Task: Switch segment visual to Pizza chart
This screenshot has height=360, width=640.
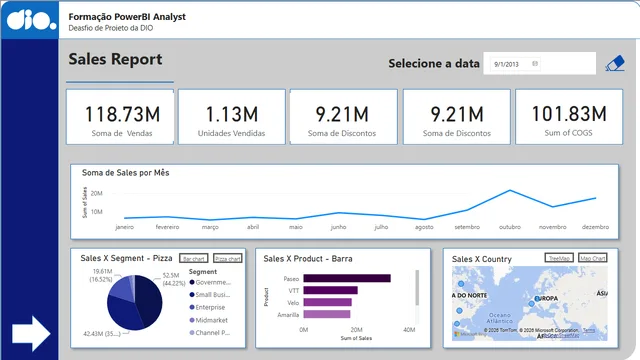Action: [x=227, y=258]
